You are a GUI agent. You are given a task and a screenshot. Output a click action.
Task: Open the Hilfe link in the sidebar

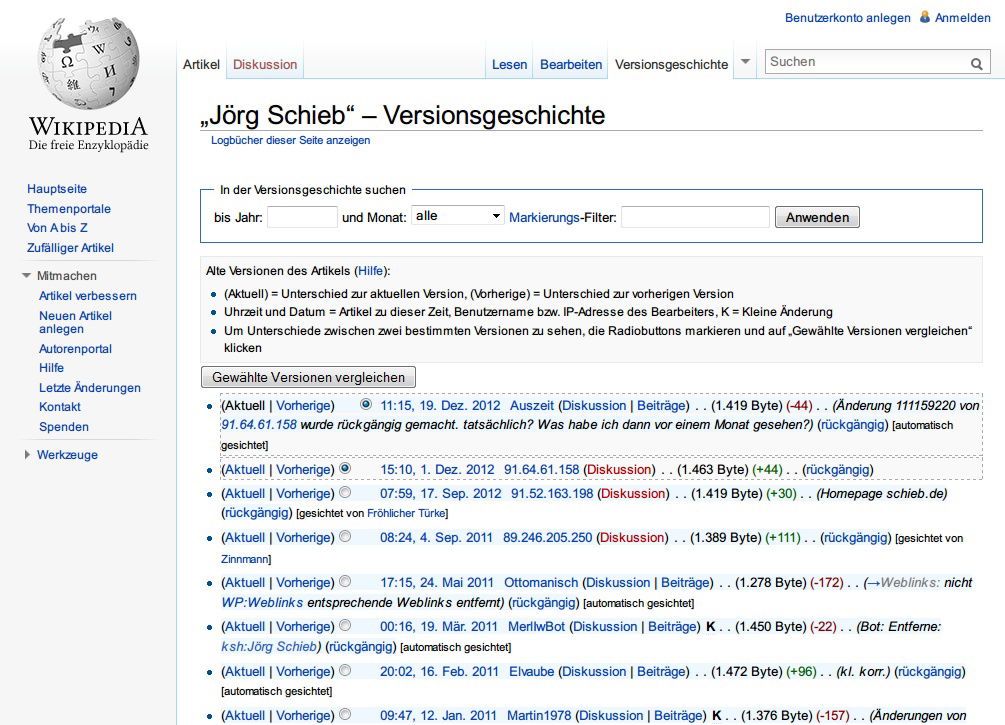point(51,368)
